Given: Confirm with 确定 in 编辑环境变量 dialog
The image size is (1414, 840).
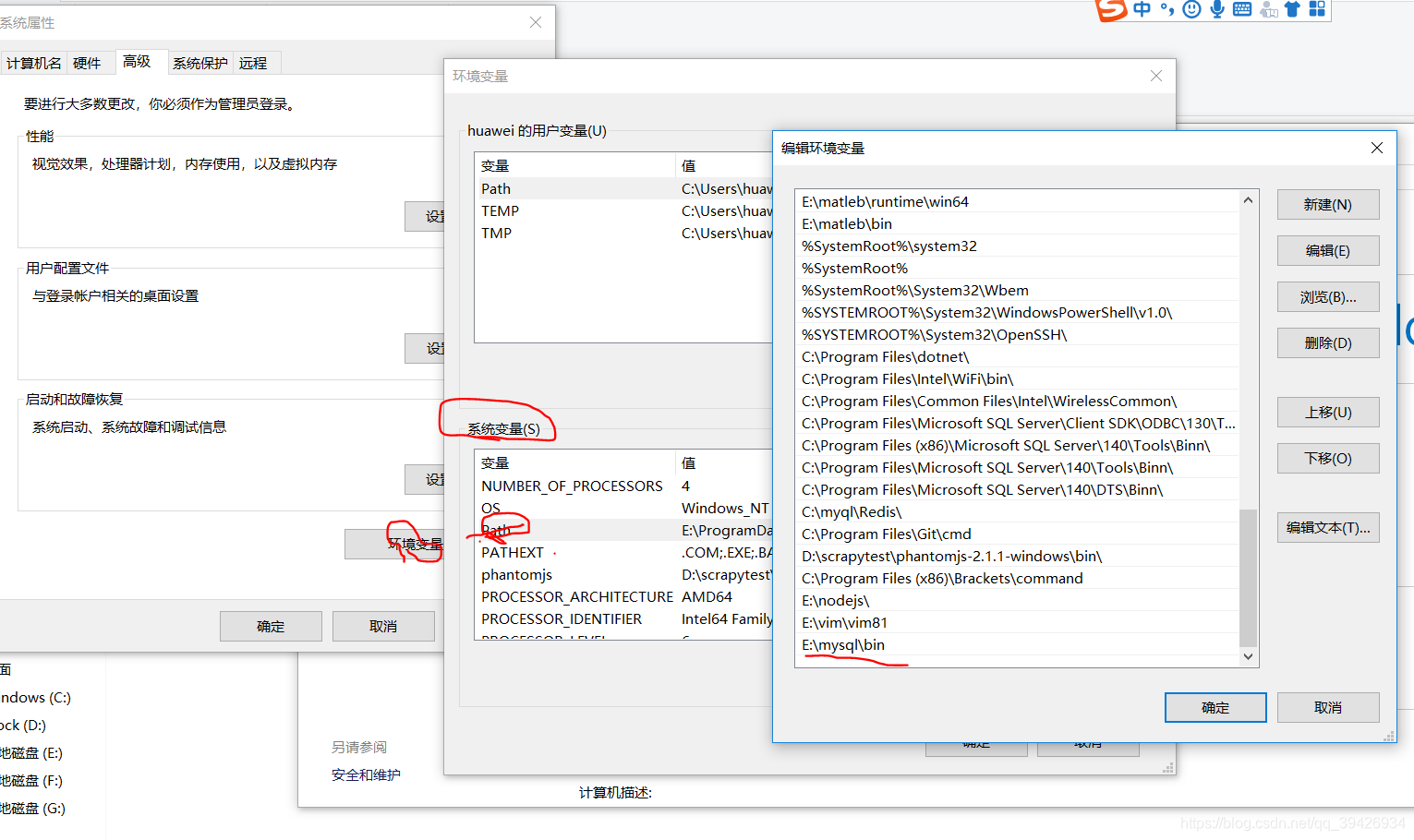Looking at the screenshot, I should click(x=1215, y=708).
